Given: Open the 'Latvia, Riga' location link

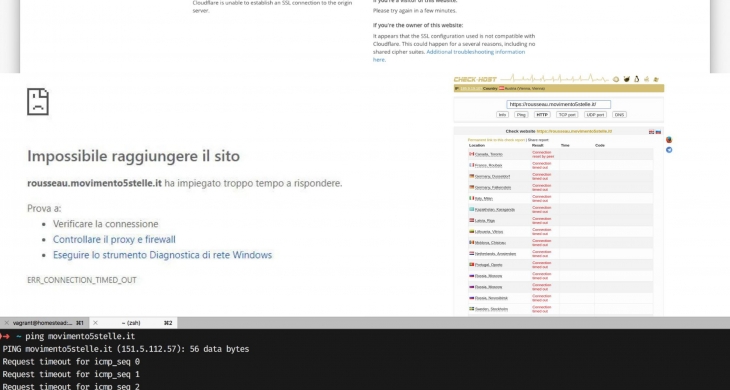Looking at the screenshot, I should coord(485,221).
